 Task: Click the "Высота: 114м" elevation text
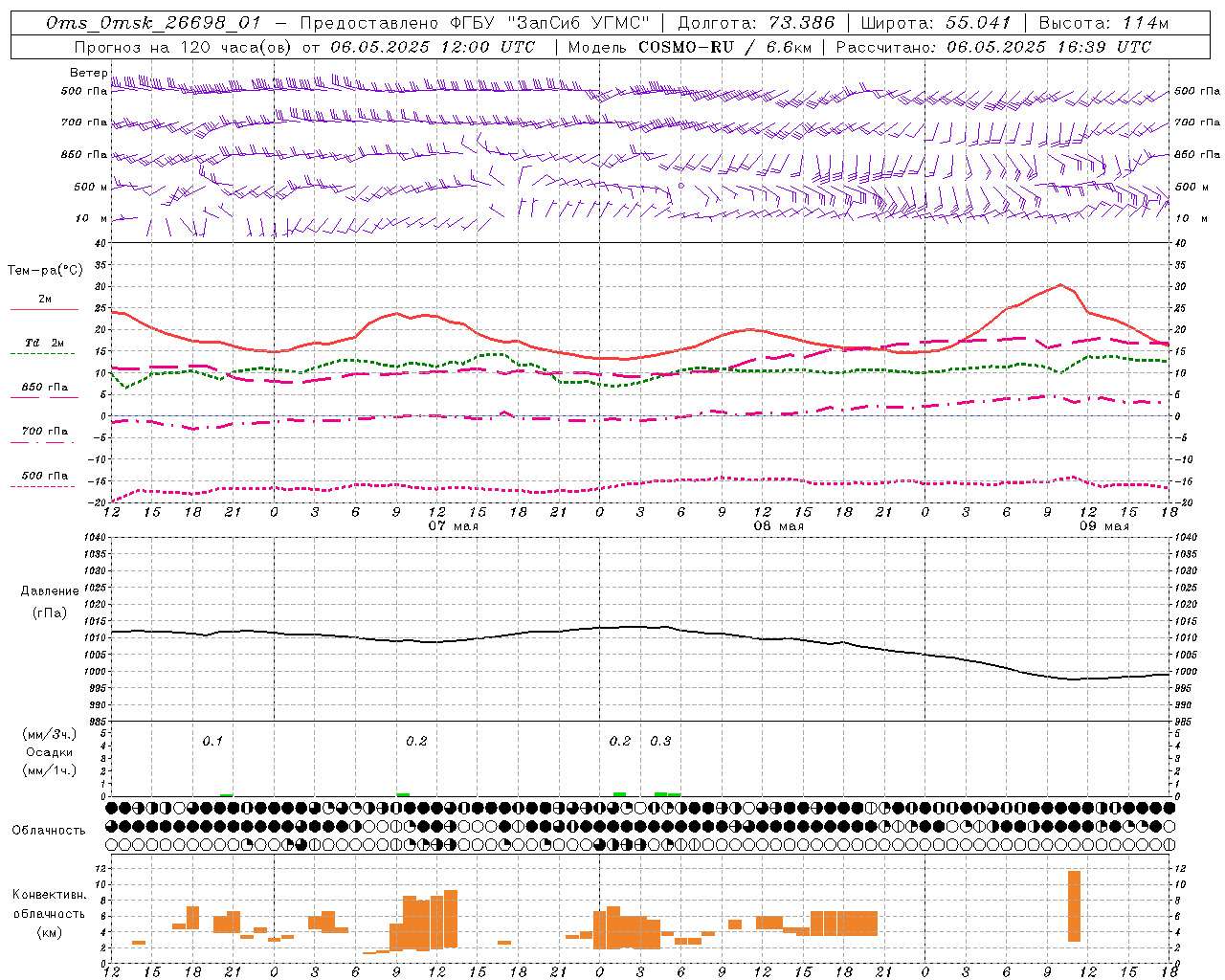[1103, 23]
